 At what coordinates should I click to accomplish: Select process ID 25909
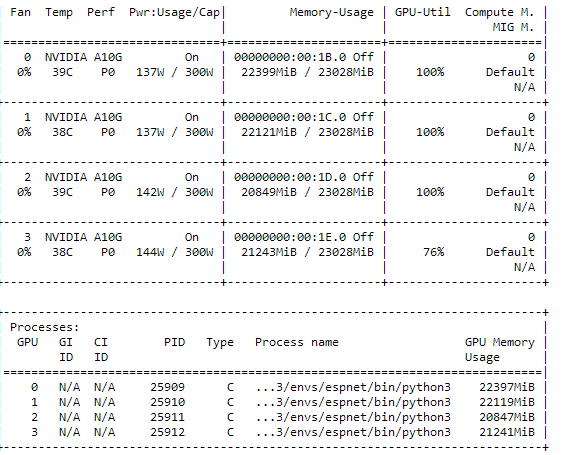coord(167,387)
